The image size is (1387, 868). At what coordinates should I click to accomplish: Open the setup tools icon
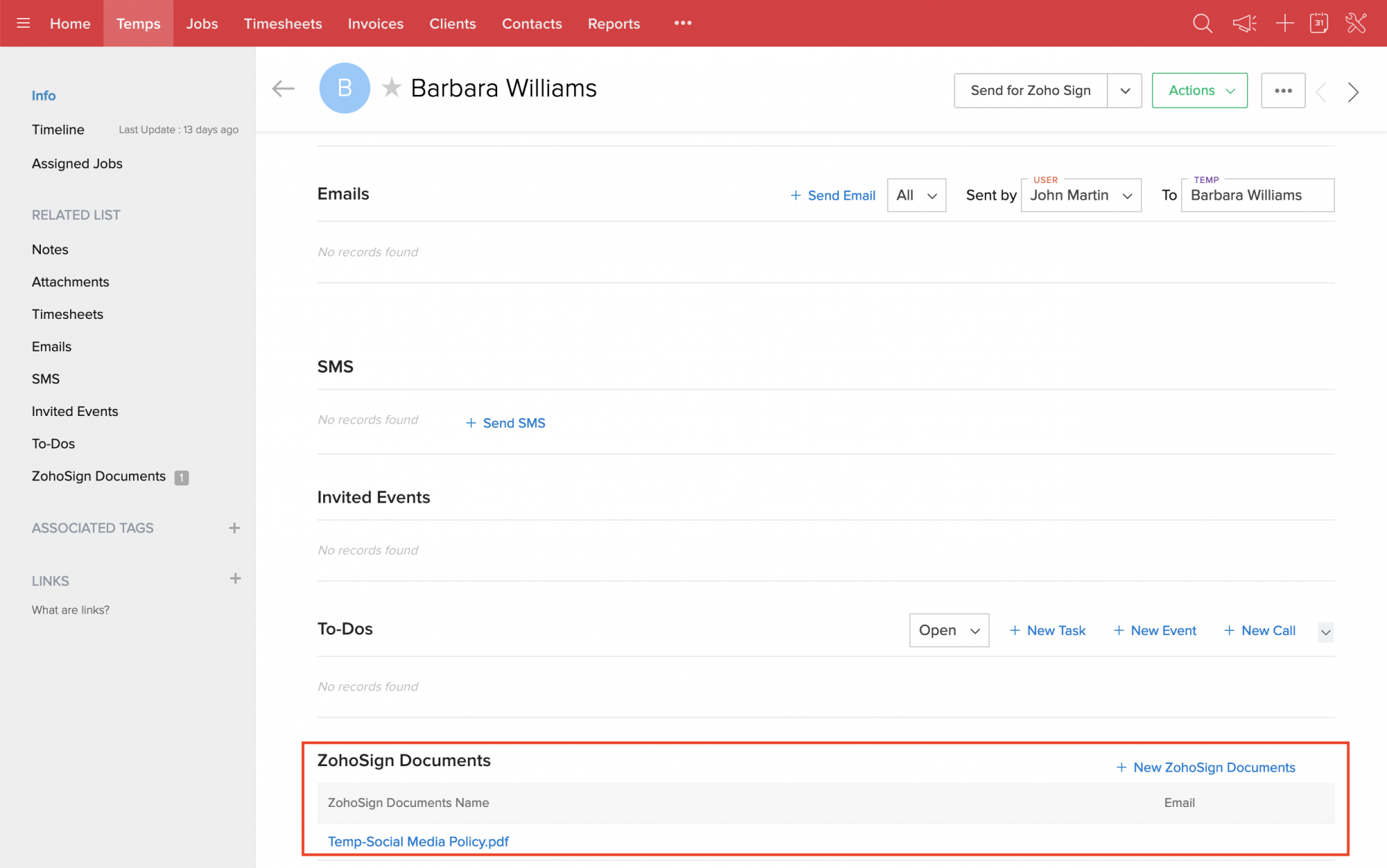pos(1356,23)
